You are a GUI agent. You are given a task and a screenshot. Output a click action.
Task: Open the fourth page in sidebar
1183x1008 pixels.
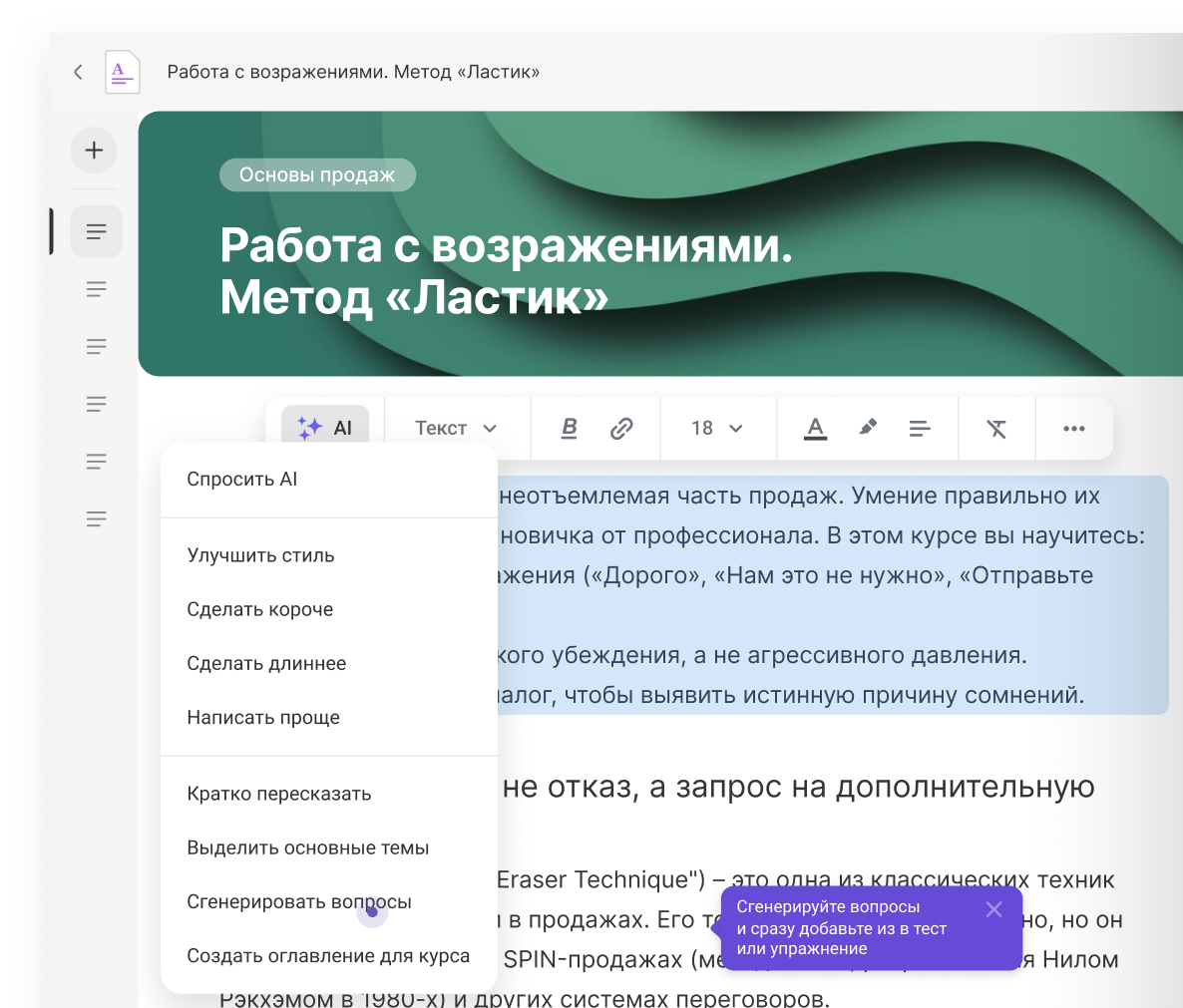pyautogui.click(x=96, y=404)
